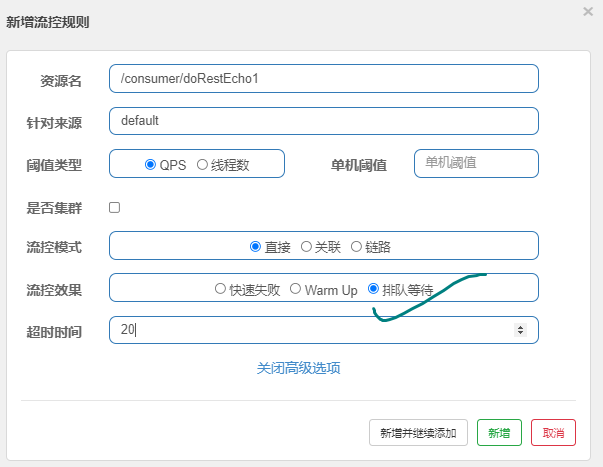Toggle the 是否集群 checkbox
Image resolution: width=603 pixels, height=467 pixels.
tap(114, 207)
